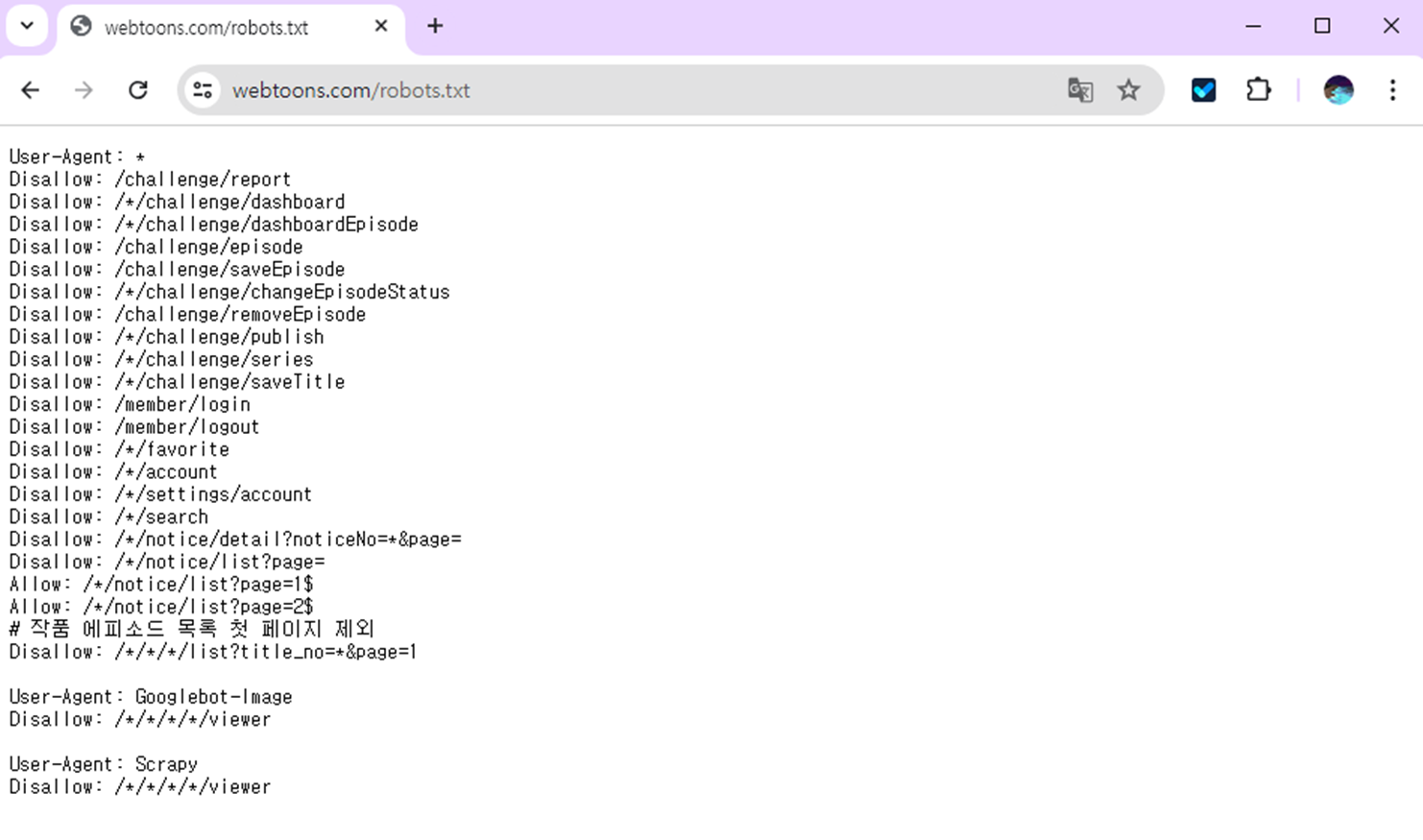
Task: Open the translate page icon
Action: (x=1080, y=90)
